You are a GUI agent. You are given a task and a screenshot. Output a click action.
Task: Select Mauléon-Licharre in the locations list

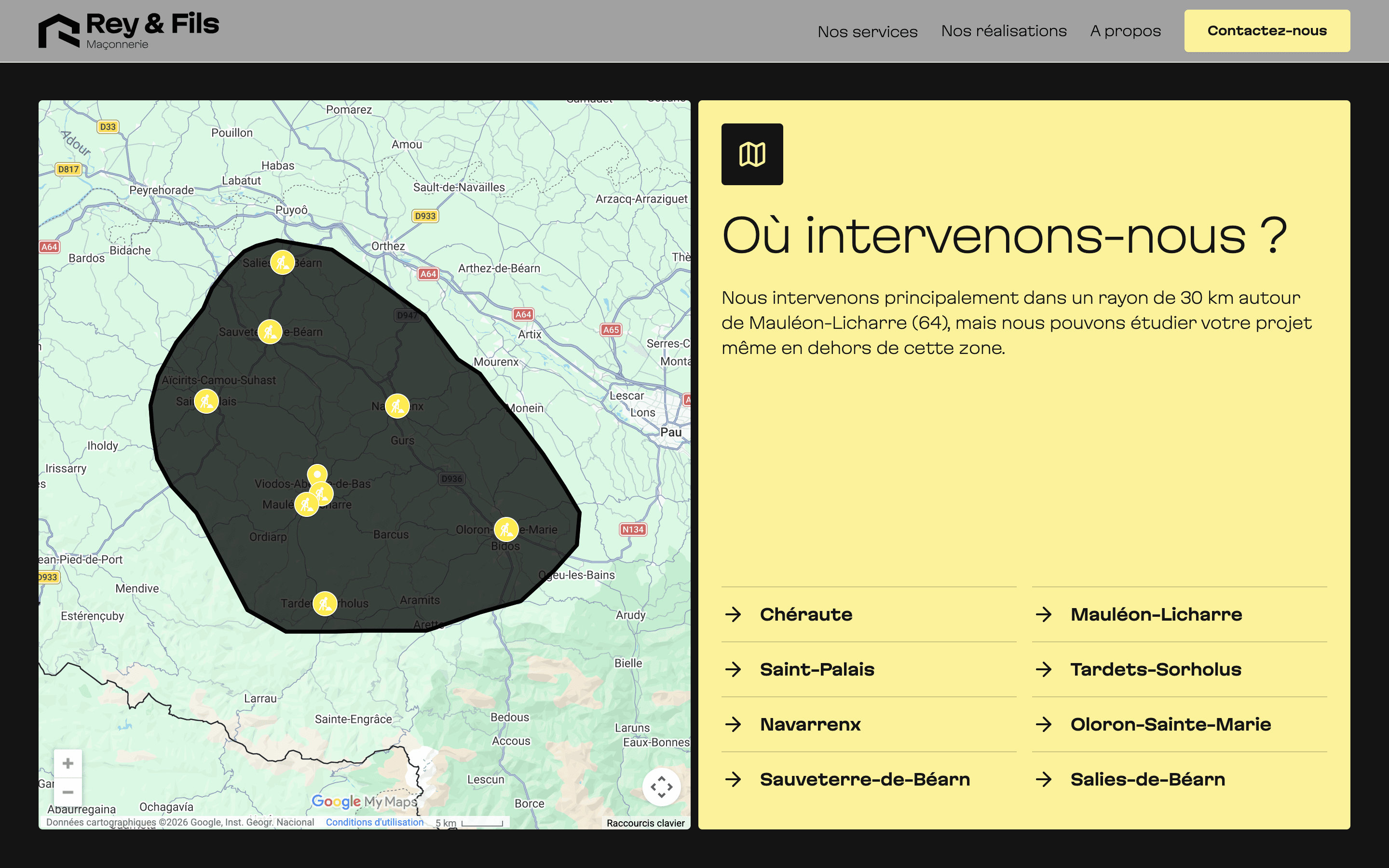[x=1156, y=614]
